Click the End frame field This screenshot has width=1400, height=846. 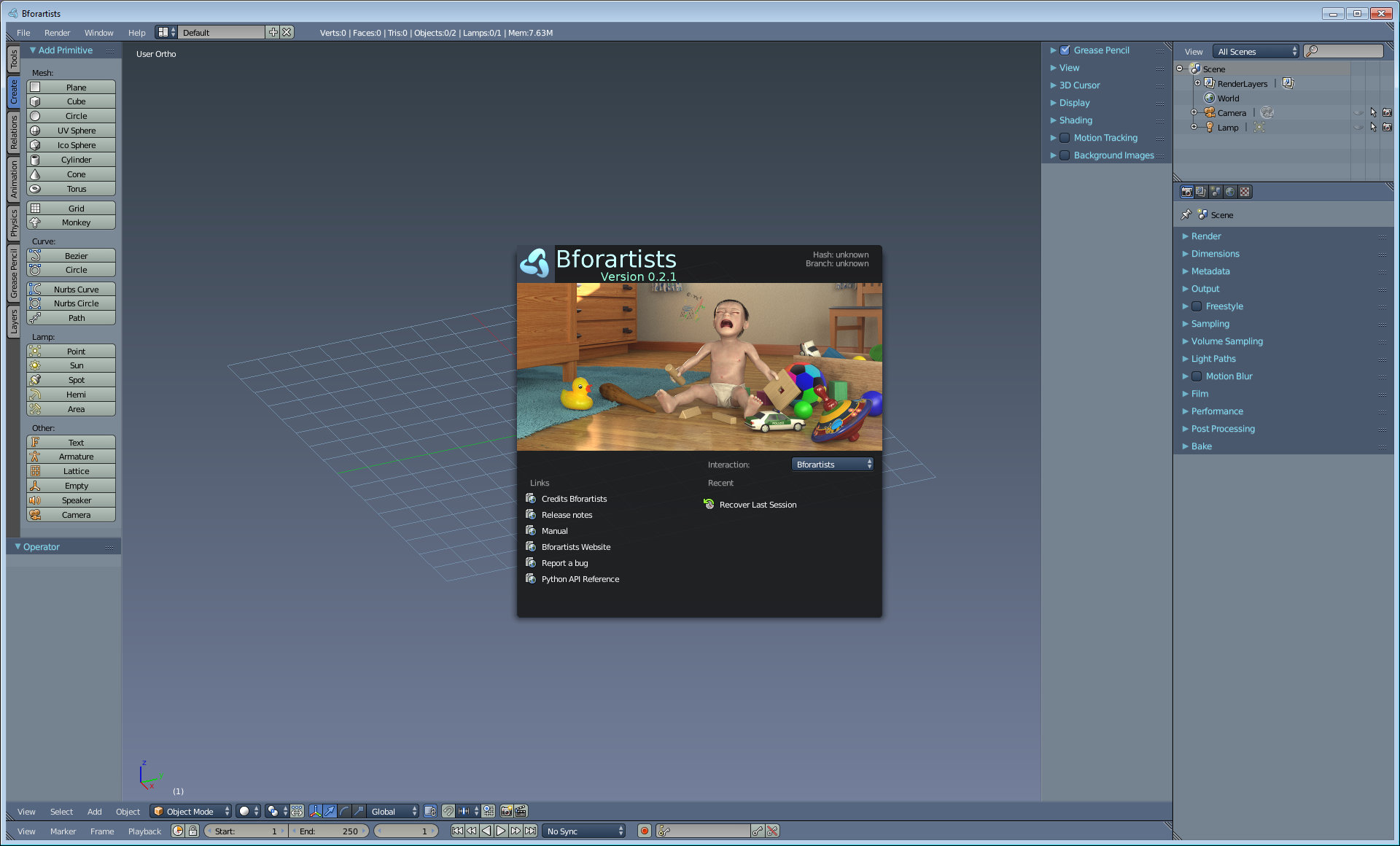[330, 831]
